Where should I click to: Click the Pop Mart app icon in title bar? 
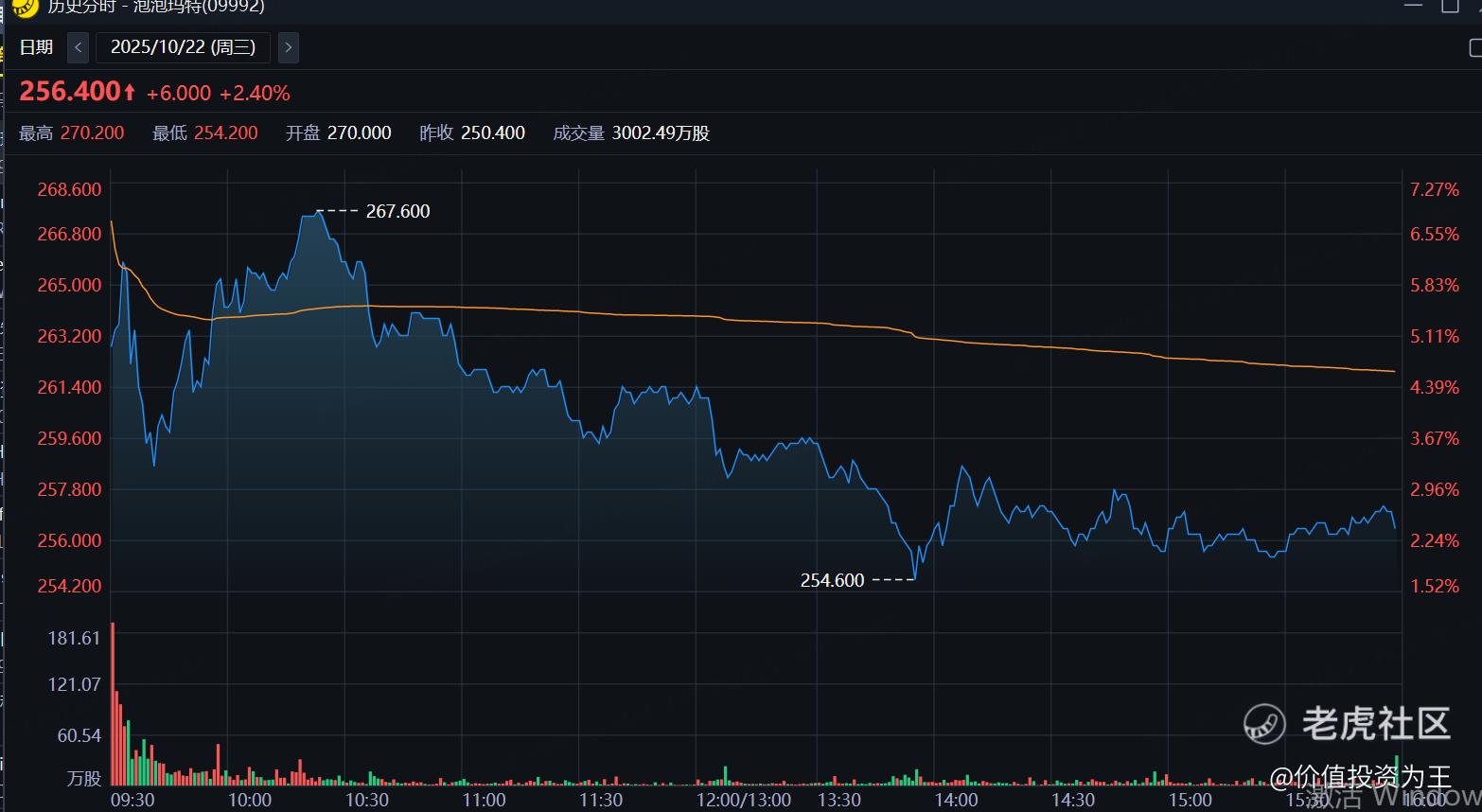coord(25,8)
